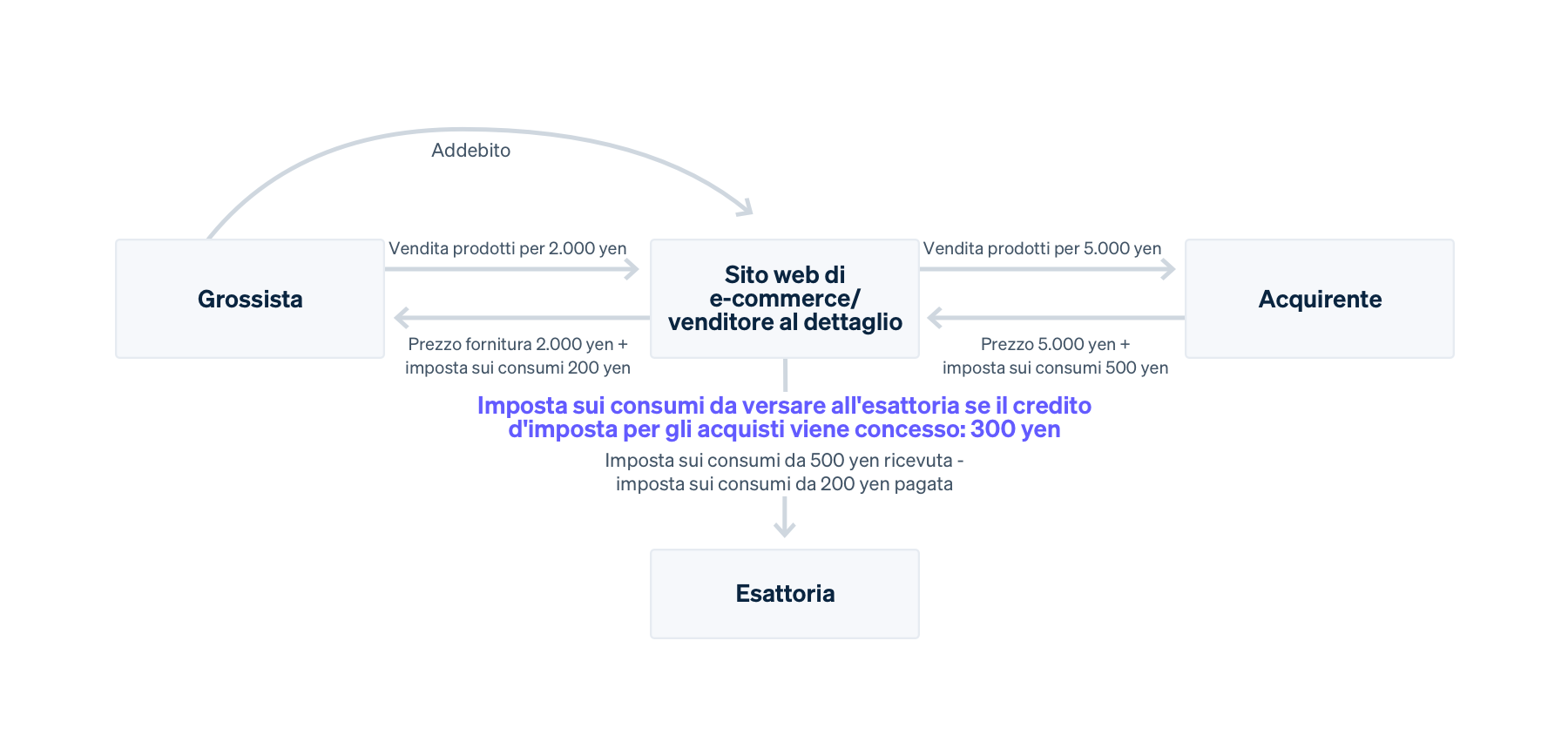The image size is (1568, 742).
Task: Click the left arrow pointing back to Grossista
Action: [521, 318]
